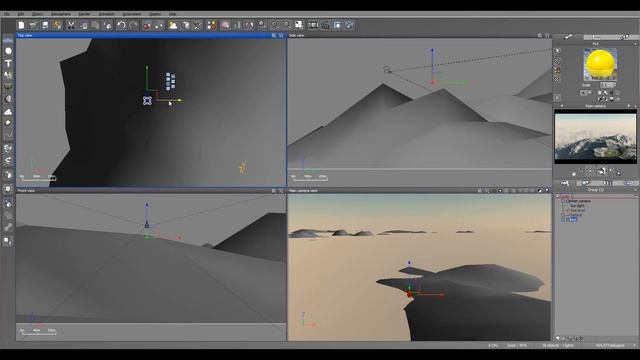Copy the selected object
Image resolution: width=640 pixels, height=360 pixels.
click(x=83, y=25)
